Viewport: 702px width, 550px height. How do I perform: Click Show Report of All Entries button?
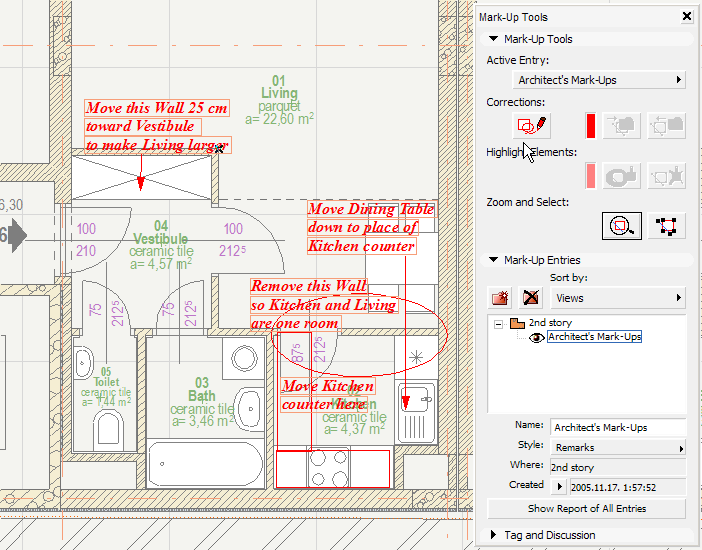pos(586,509)
